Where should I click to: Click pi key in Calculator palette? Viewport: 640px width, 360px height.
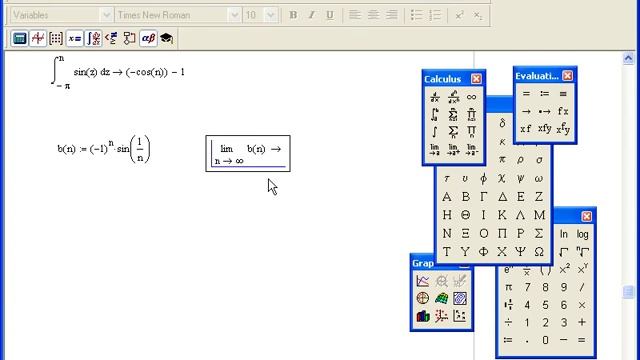pyautogui.click(x=509, y=287)
